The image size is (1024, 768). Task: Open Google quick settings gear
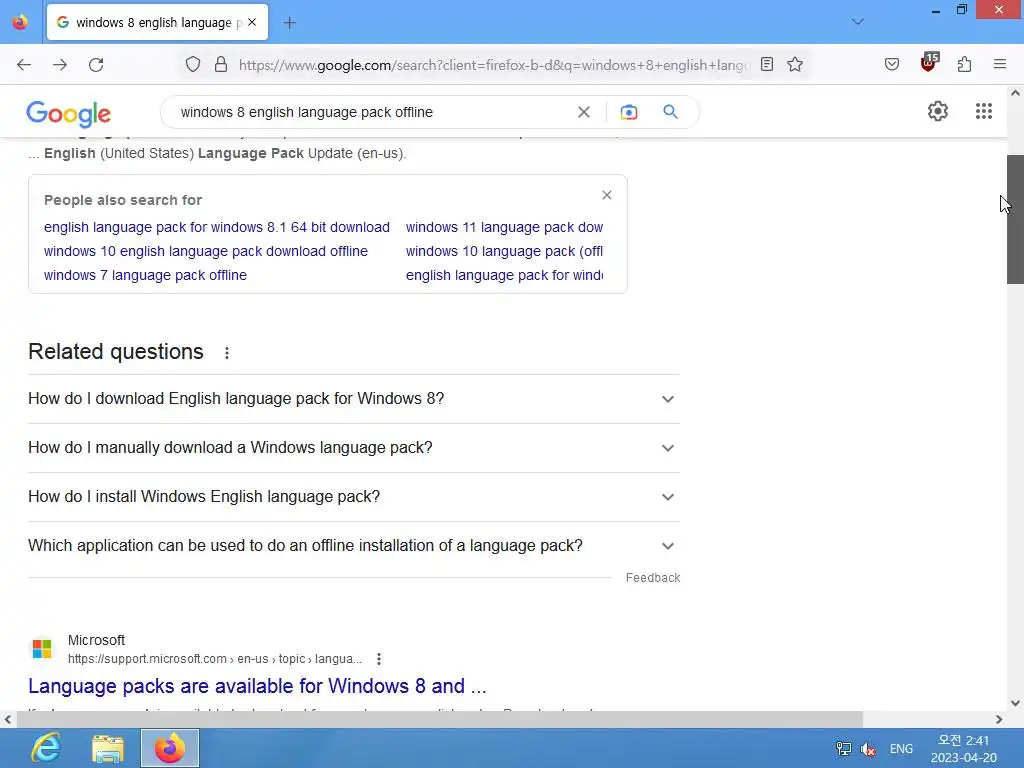[x=938, y=111]
